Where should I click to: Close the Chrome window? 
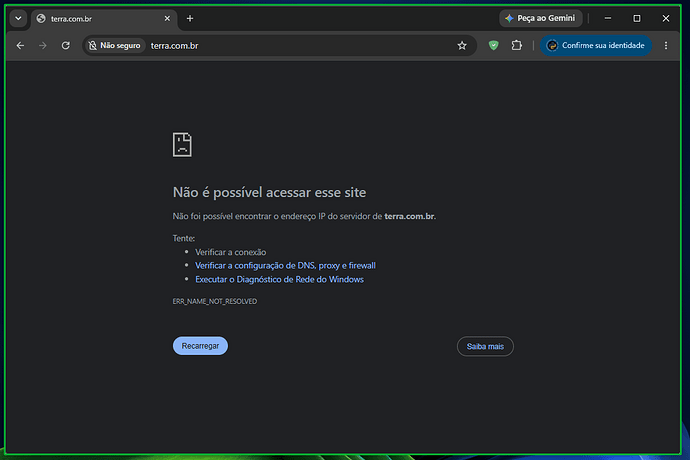pos(666,18)
